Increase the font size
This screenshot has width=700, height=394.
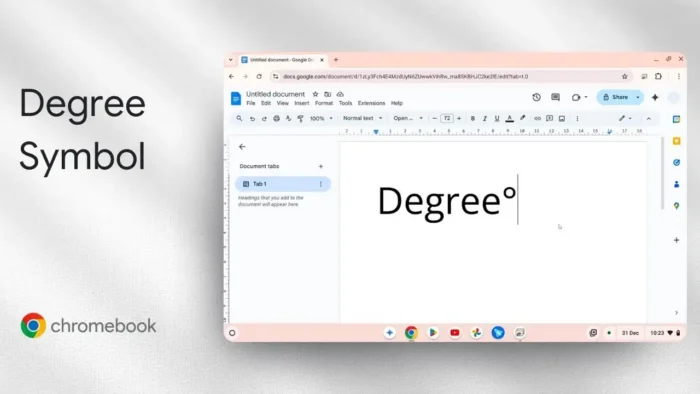(459, 118)
